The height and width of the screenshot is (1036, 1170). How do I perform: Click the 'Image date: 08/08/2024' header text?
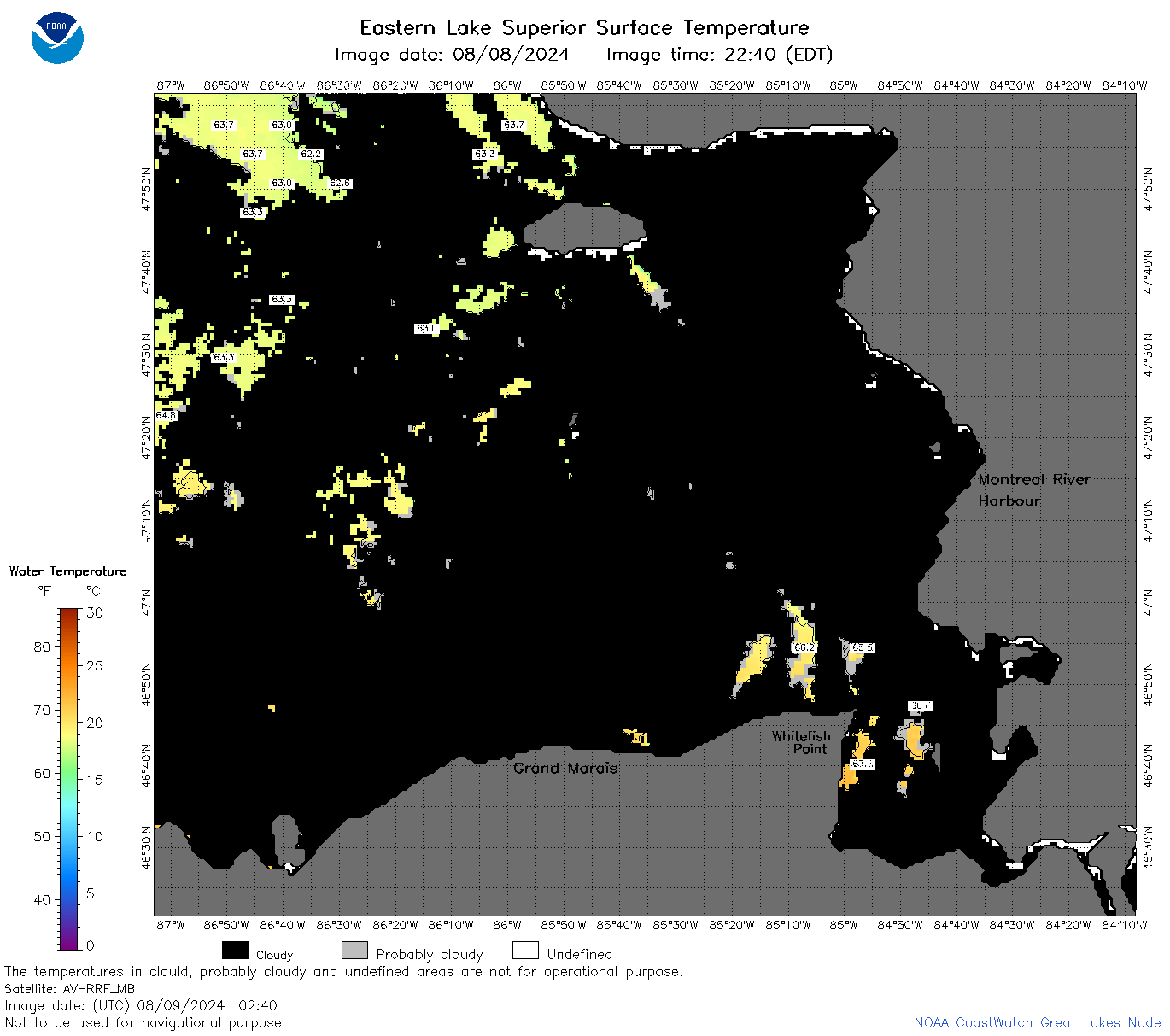tap(452, 55)
